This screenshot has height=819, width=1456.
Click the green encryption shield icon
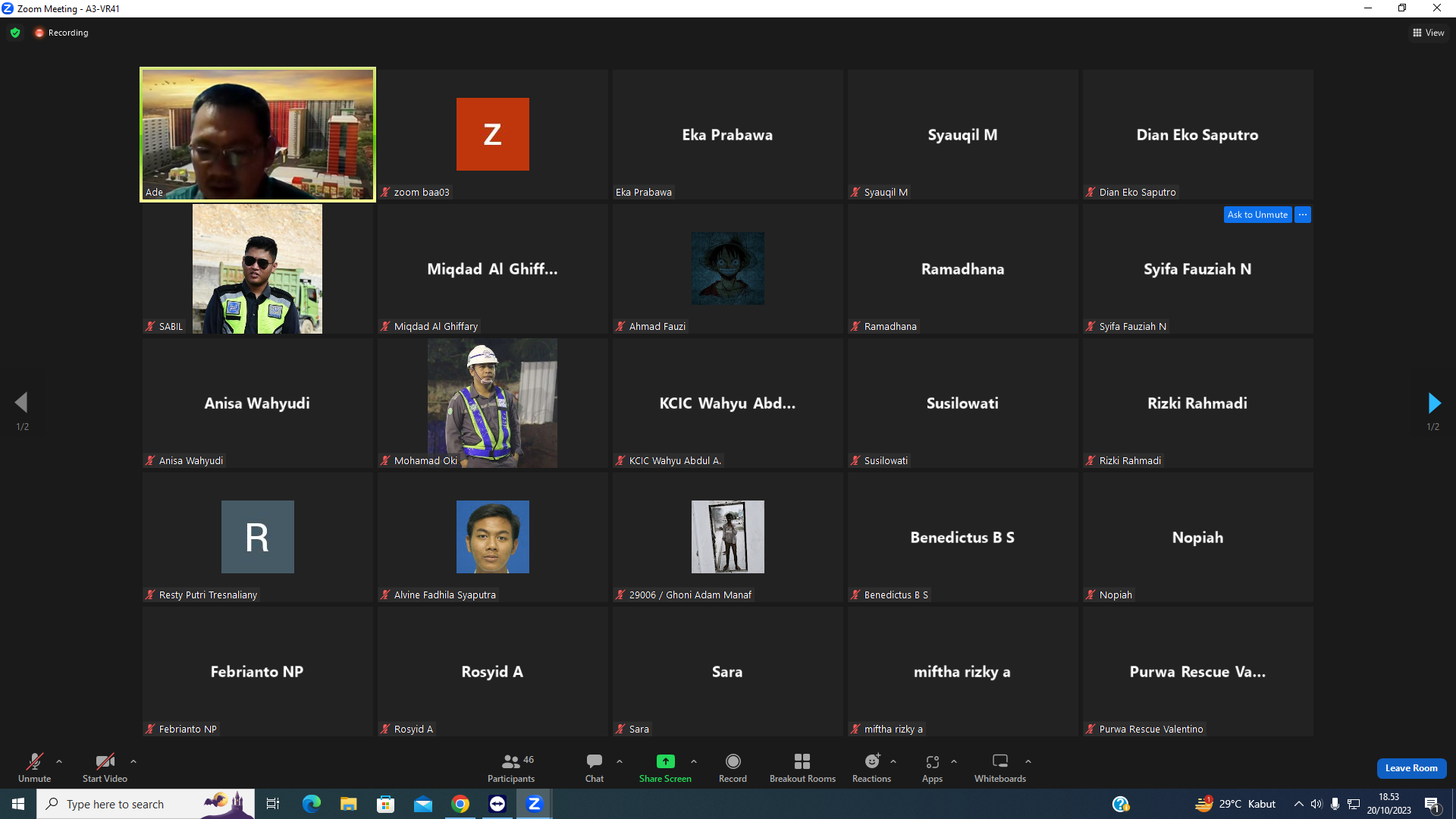click(x=15, y=33)
